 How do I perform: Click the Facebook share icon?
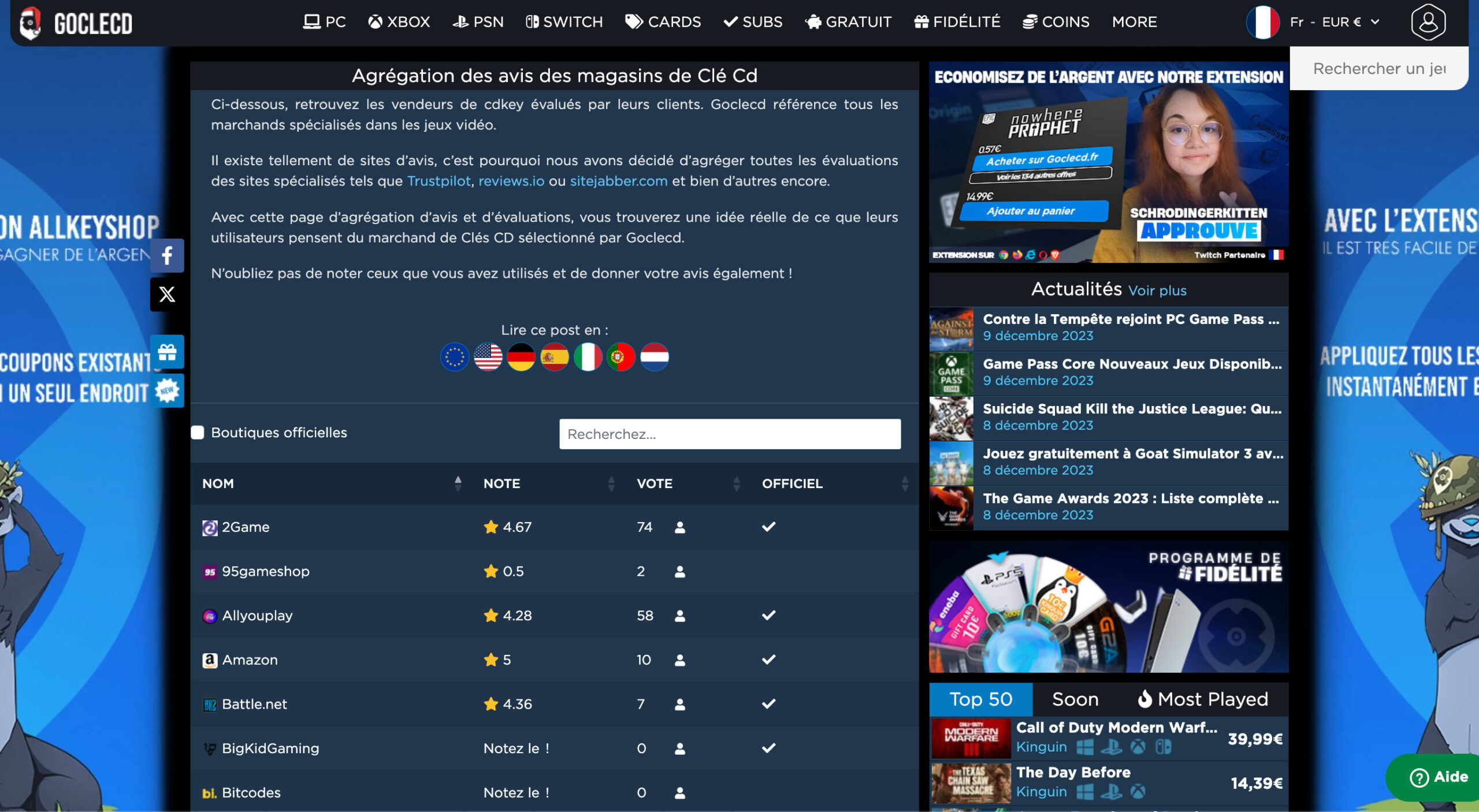(167, 255)
